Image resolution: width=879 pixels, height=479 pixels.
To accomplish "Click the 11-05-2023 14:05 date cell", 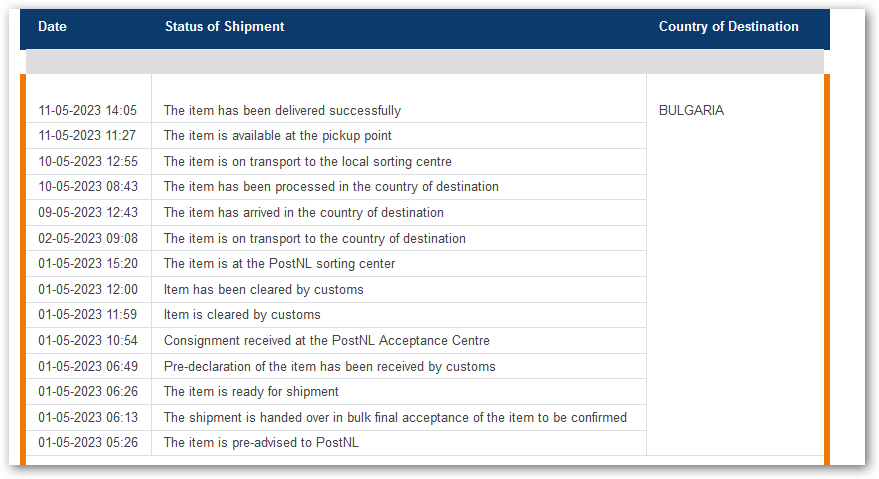I will [87, 110].
